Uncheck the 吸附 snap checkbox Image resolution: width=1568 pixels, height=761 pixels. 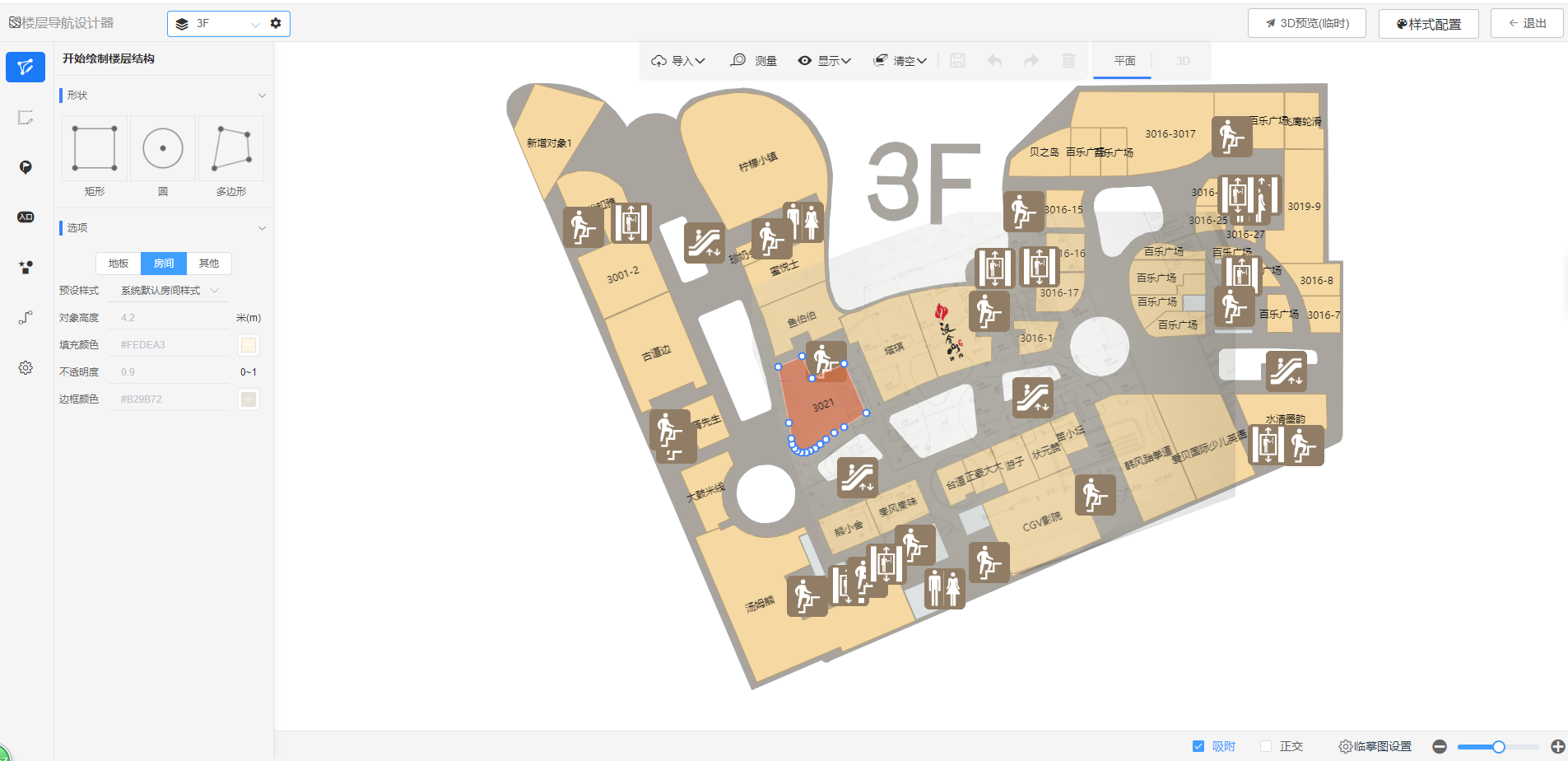pyautogui.click(x=1198, y=746)
